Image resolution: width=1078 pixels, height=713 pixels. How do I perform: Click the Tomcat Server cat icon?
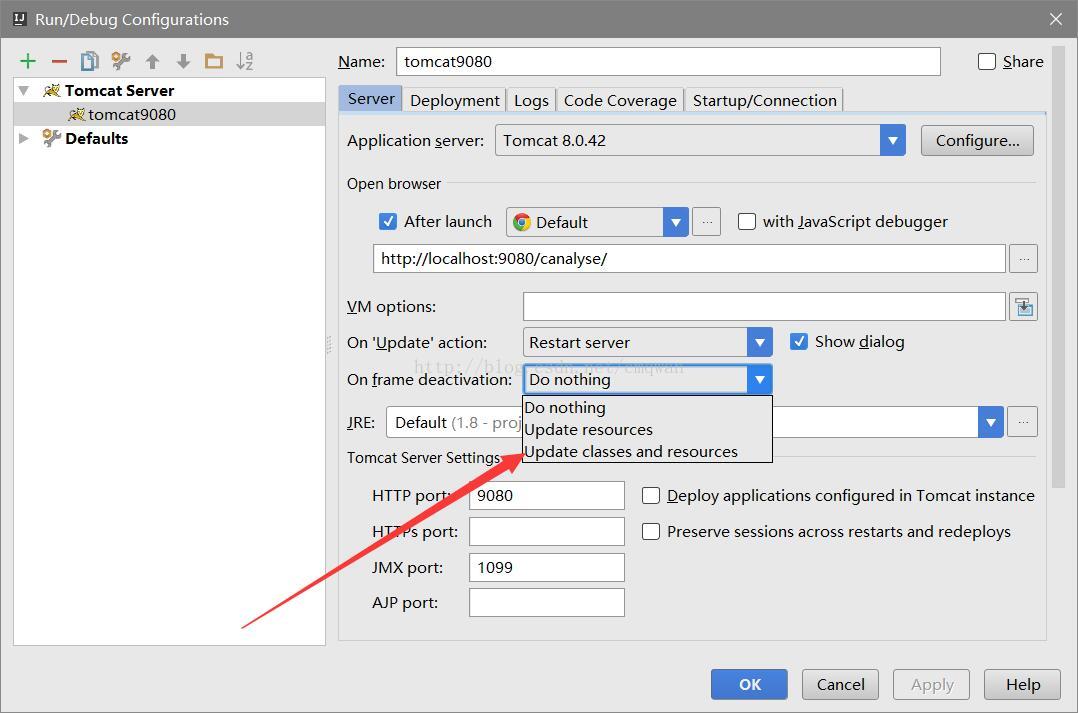[52, 91]
